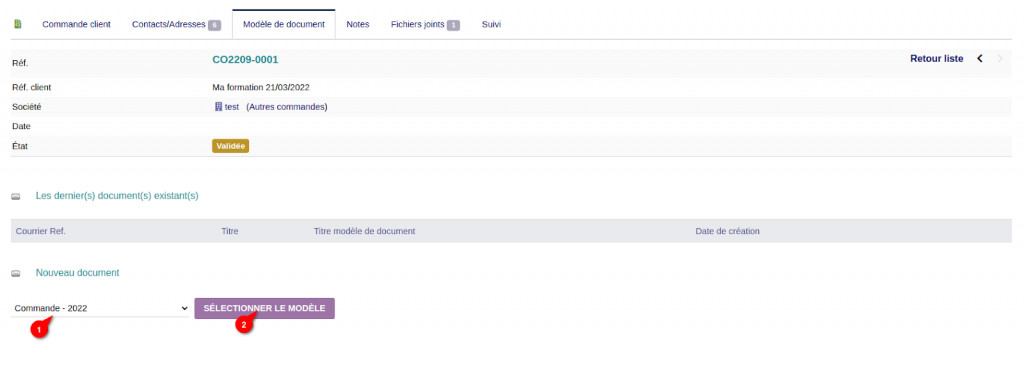Screen dimensions: 1024x381
Task: Click the building icon beside test
Action: point(219,107)
